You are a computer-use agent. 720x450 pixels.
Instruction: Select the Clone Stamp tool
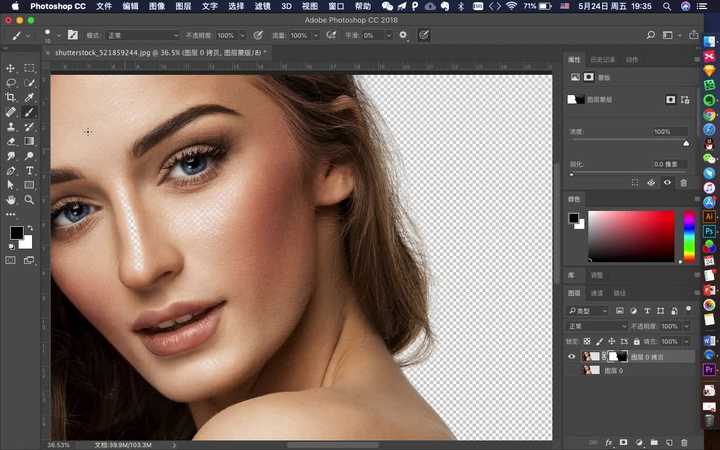(x=10, y=126)
